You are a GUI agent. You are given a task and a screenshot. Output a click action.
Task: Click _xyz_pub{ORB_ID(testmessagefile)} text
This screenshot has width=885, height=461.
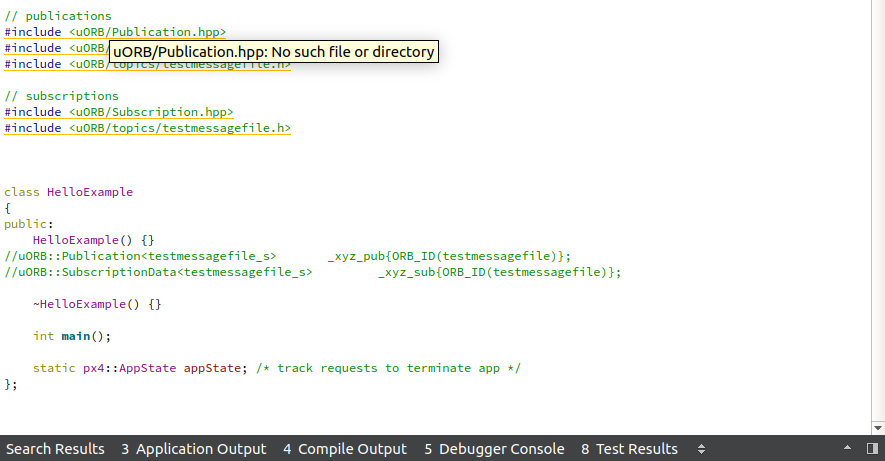449,256
